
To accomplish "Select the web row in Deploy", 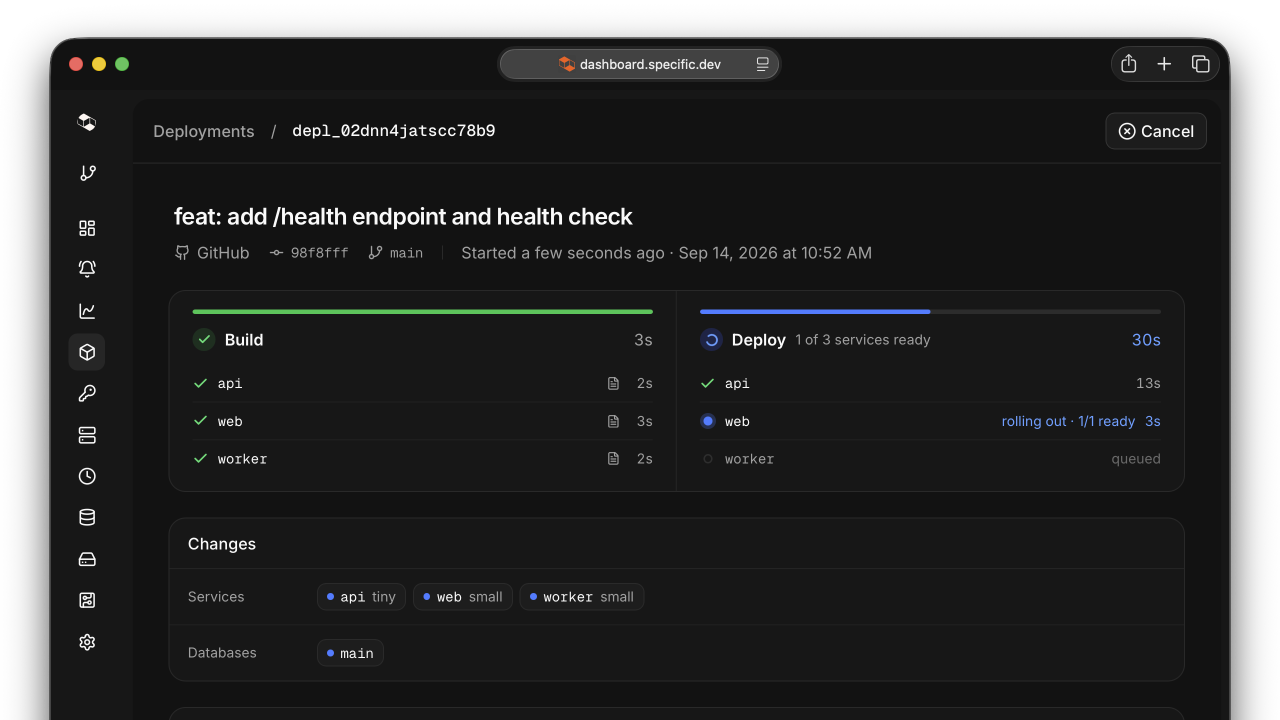I will (x=930, y=422).
